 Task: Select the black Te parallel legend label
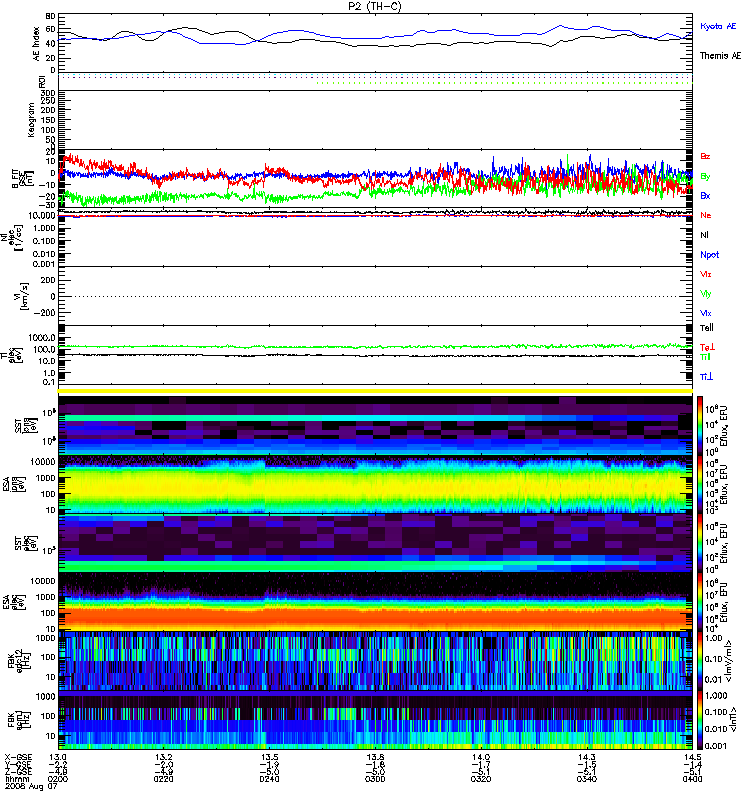click(707, 328)
